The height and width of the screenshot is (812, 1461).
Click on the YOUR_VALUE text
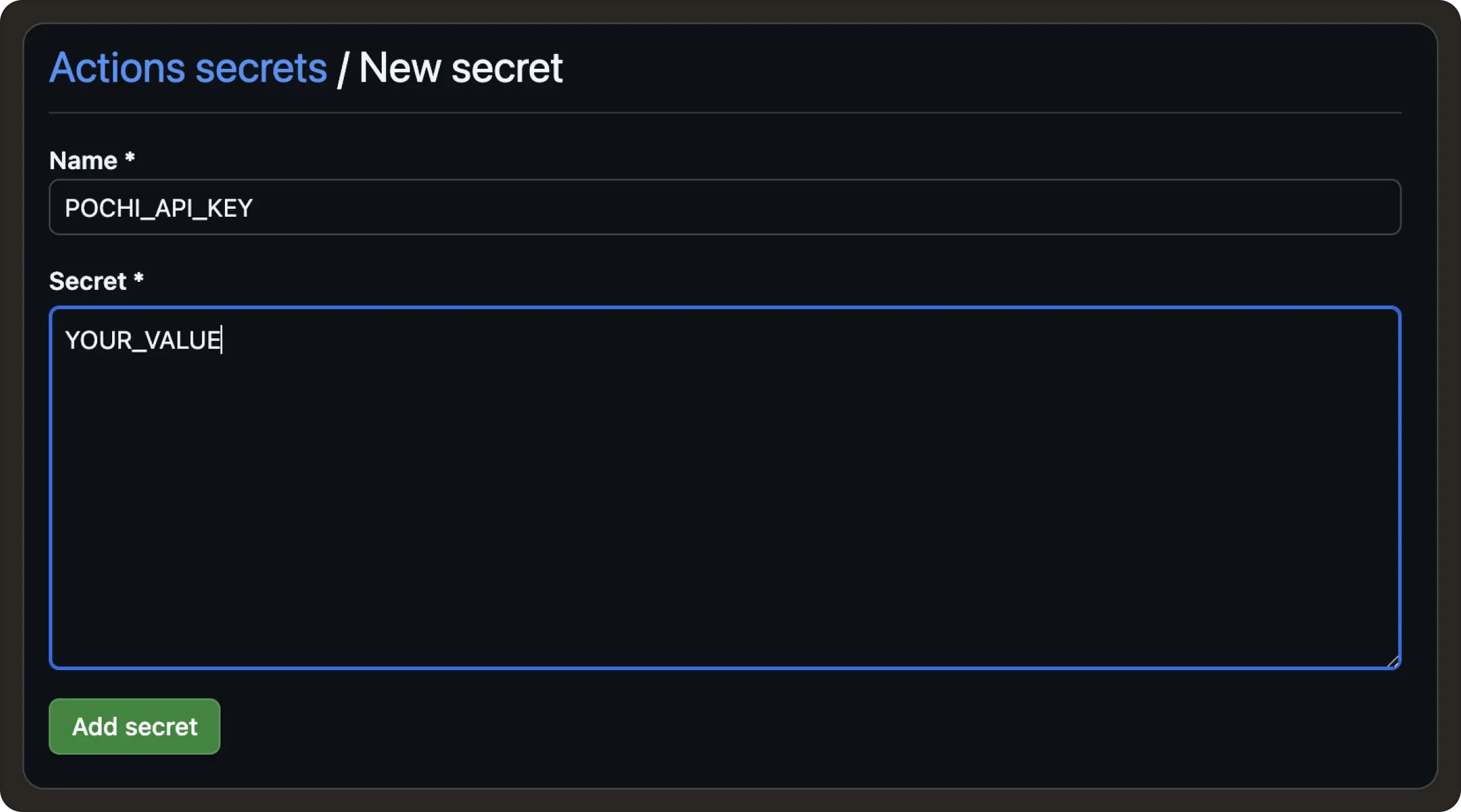tap(143, 340)
